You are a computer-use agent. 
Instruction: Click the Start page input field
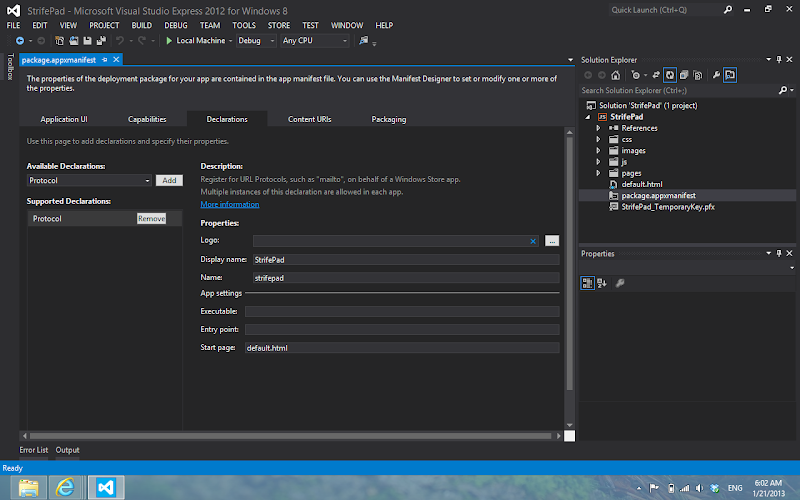point(402,348)
